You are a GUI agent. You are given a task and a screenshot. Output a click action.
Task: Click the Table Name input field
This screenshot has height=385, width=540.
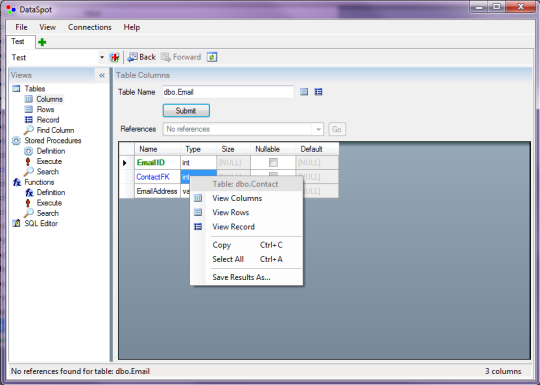pos(228,92)
